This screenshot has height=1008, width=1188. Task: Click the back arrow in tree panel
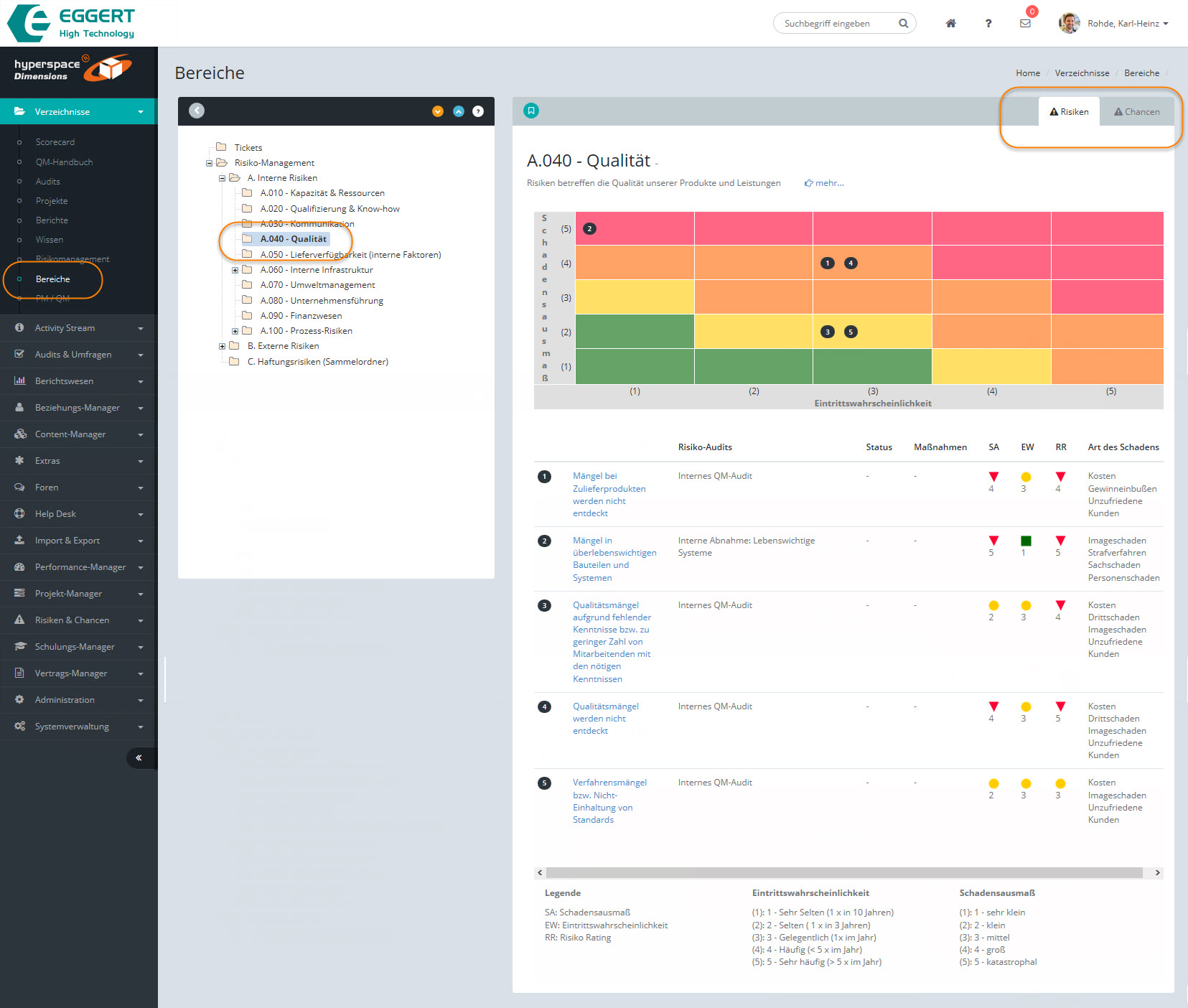pyautogui.click(x=197, y=111)
